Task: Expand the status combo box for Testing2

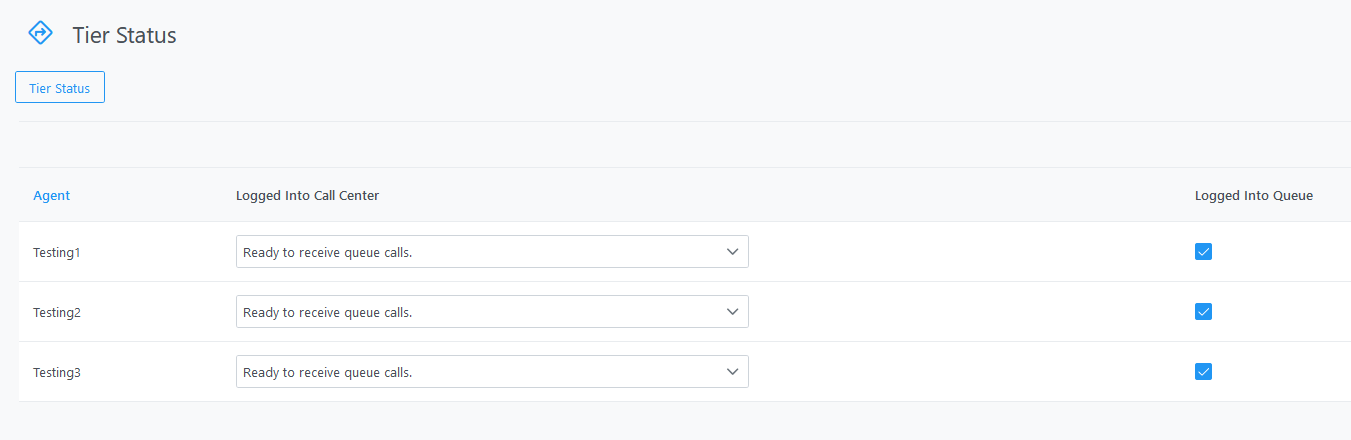Action: [492, 312]
